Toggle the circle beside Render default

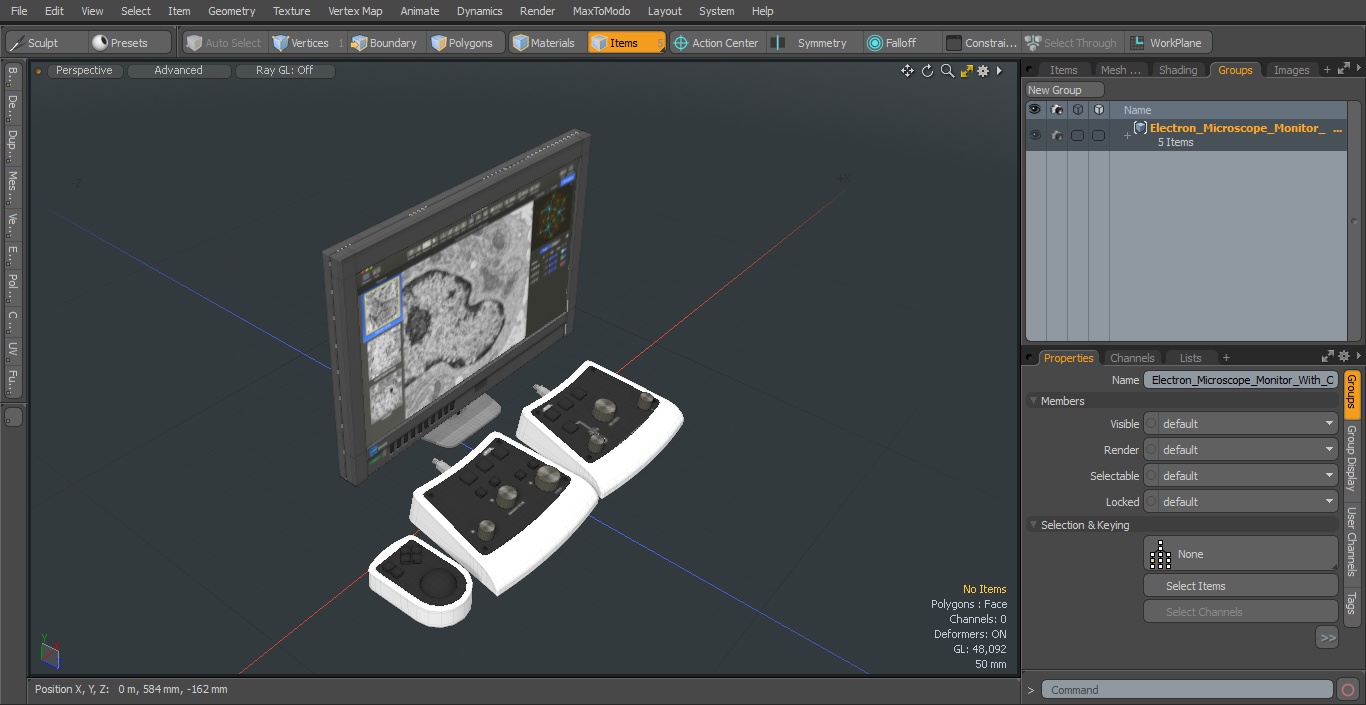pos(1151,450)
